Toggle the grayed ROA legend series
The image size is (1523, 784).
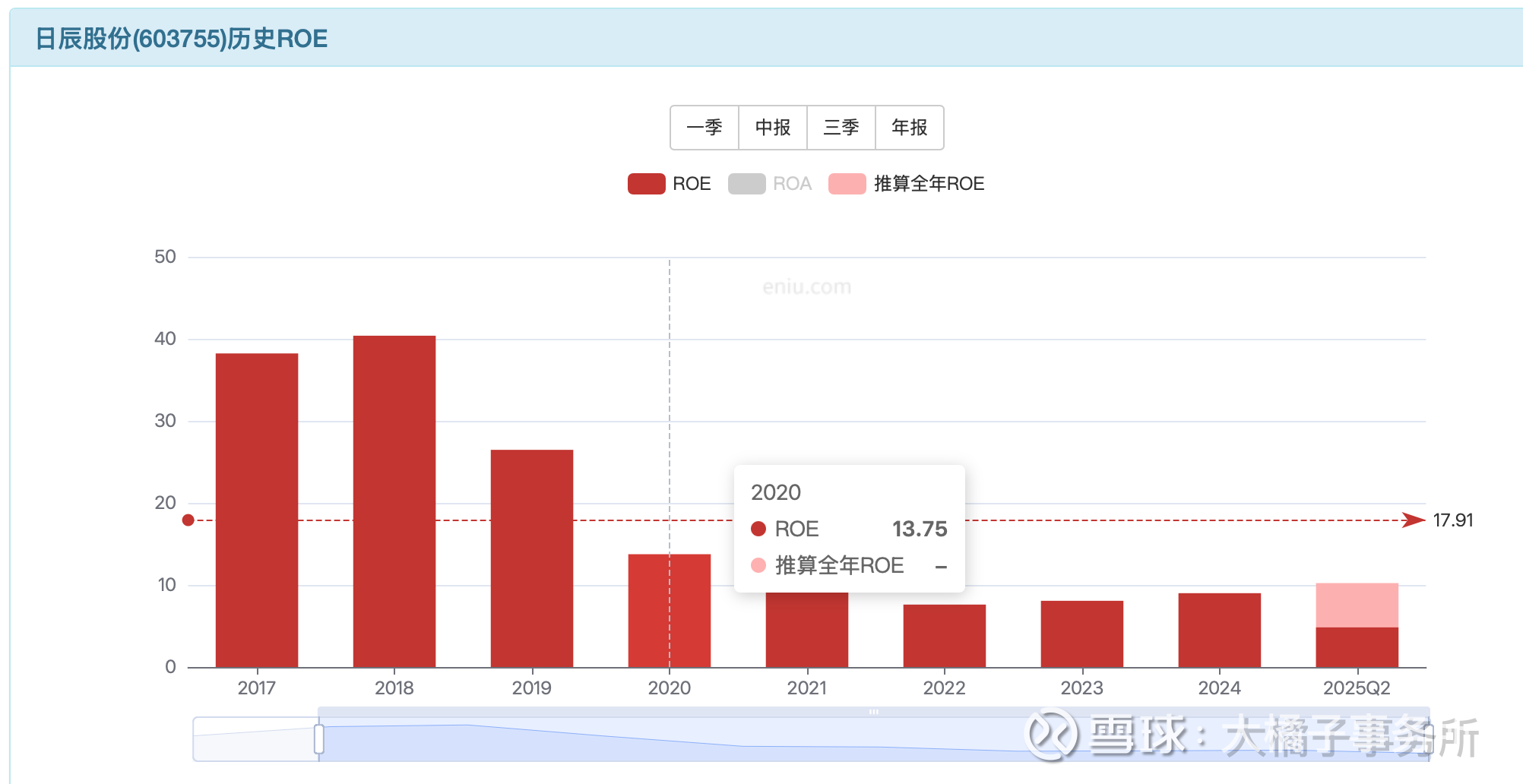770,184
